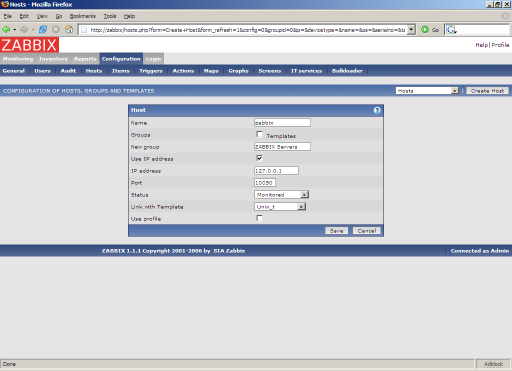The height and width of the screenshot is (371, 512).
Task: Open the Go menu
Action: [x=59, y=16]
